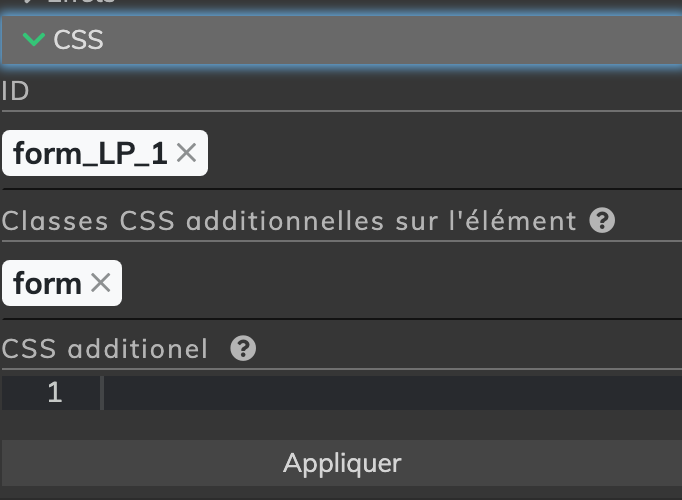Apply changes with the Appliquer button
The height and width of the screenshot is (500, 682).
click(x=342, y=463)
